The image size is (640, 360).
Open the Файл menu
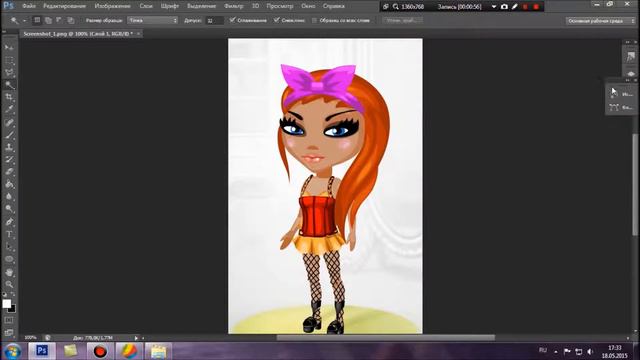coord(29,6)
